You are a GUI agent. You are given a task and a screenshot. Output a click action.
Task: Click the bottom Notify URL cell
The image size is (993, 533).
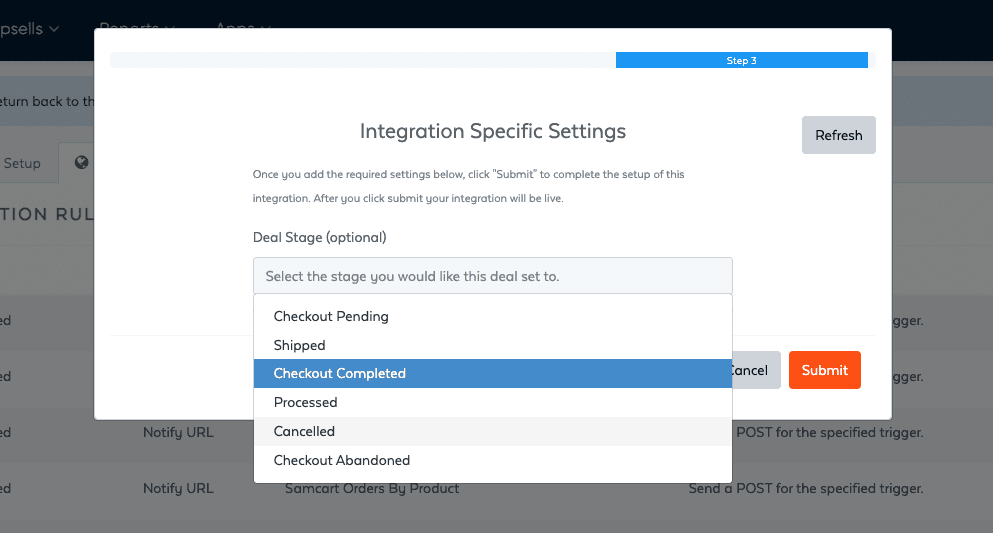point(178,489)
